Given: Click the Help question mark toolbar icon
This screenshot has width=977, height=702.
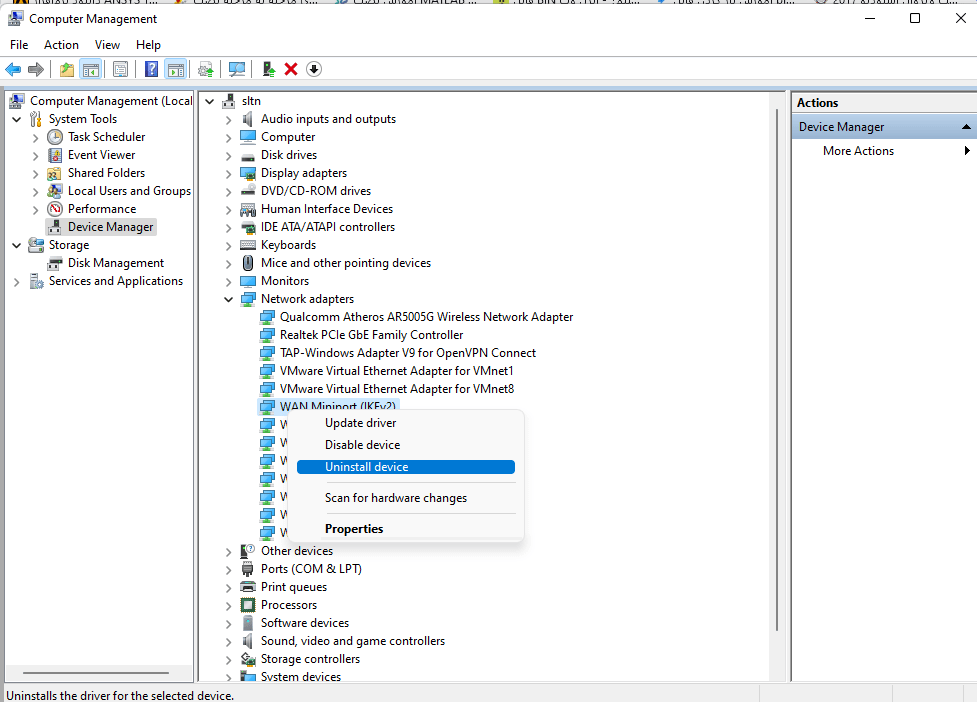Looking at the screenshot, I should [x=151, y=69].
